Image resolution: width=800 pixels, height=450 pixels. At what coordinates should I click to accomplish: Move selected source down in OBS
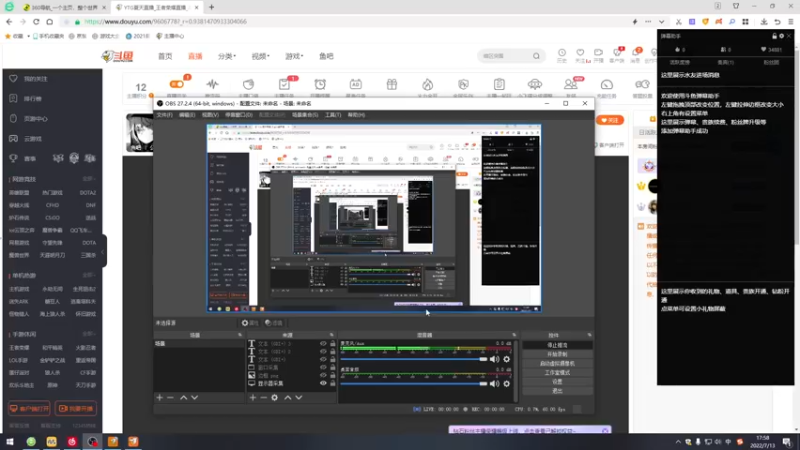pos(299,397)
